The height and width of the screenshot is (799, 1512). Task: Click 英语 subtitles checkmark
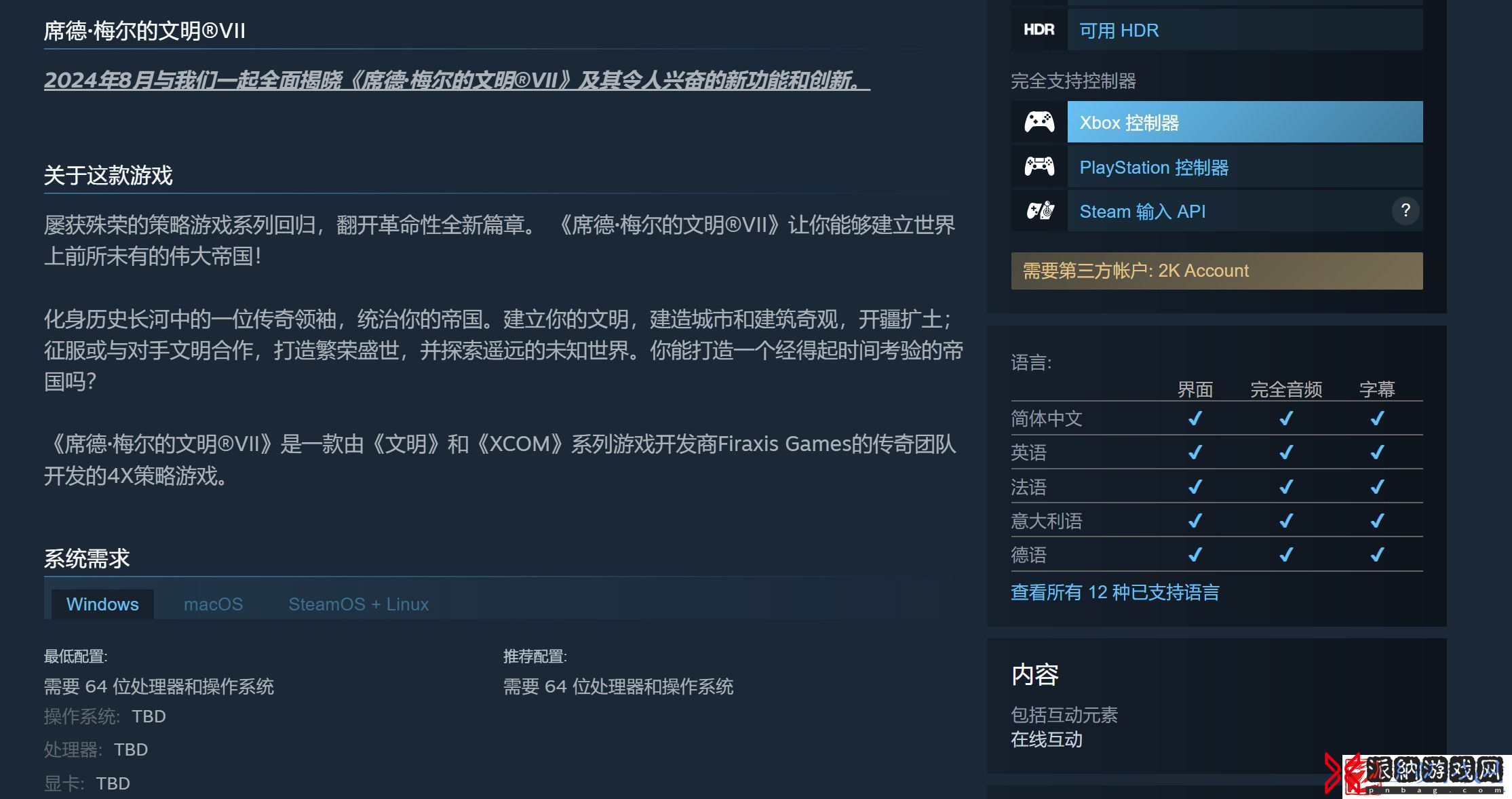1377,452
